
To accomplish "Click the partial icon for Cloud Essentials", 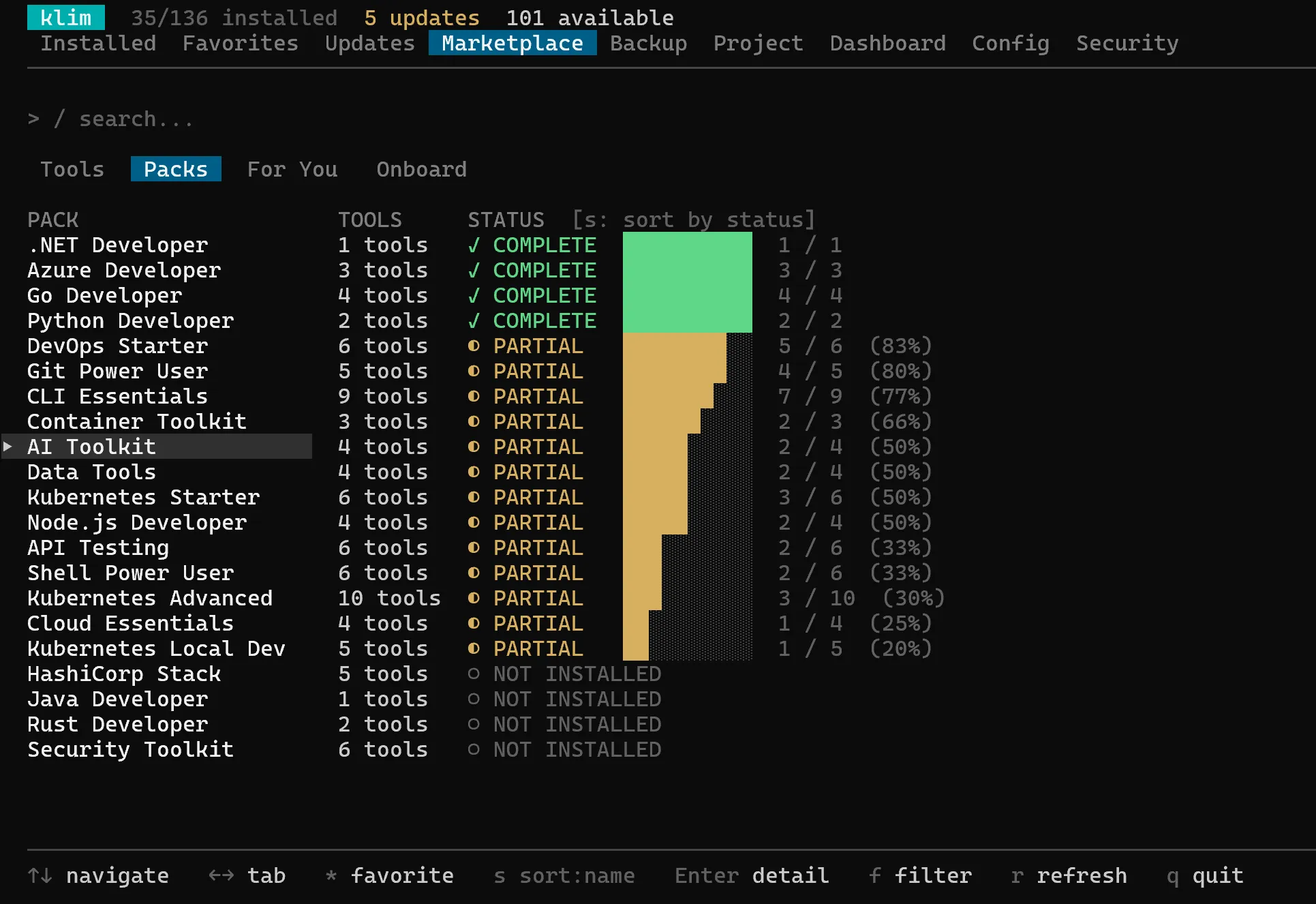I will coord(474,623).
